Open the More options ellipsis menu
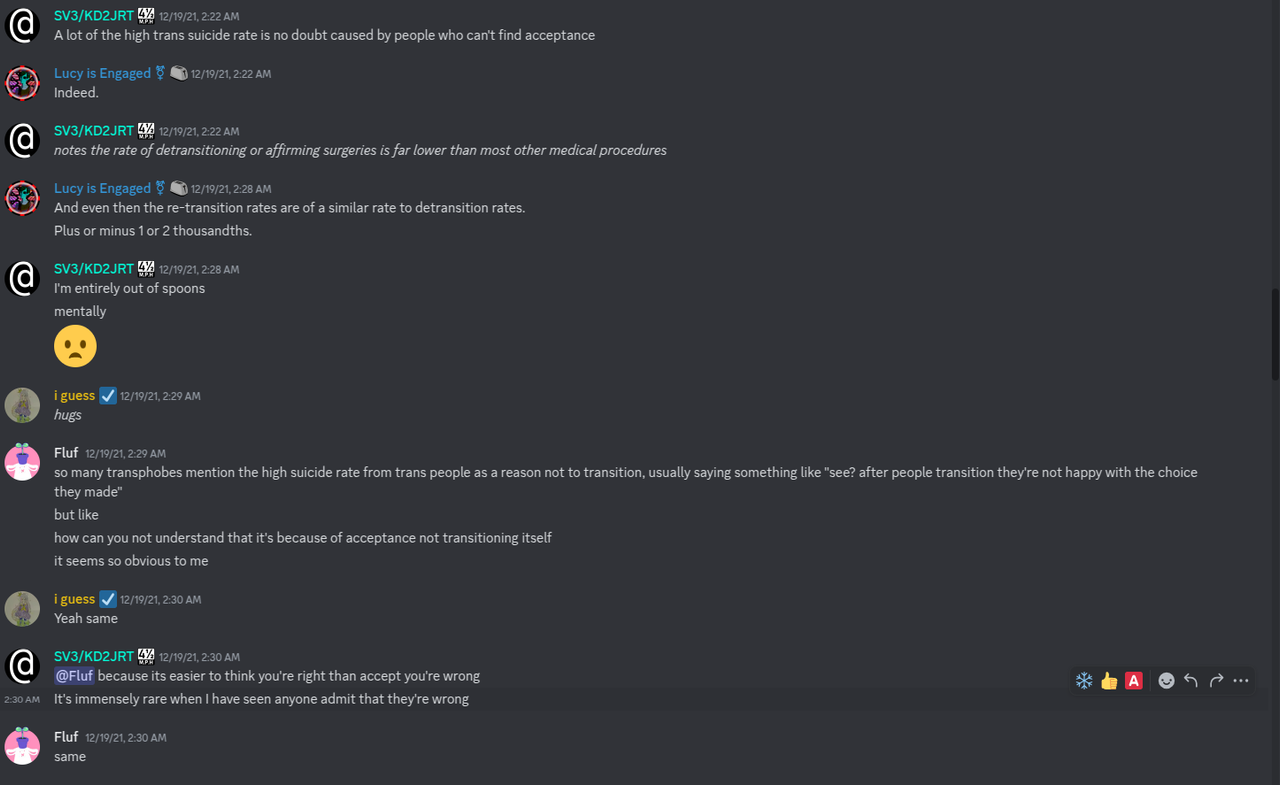The width and height of the screenshot is (1280, 785). (x=1241, y=681)
